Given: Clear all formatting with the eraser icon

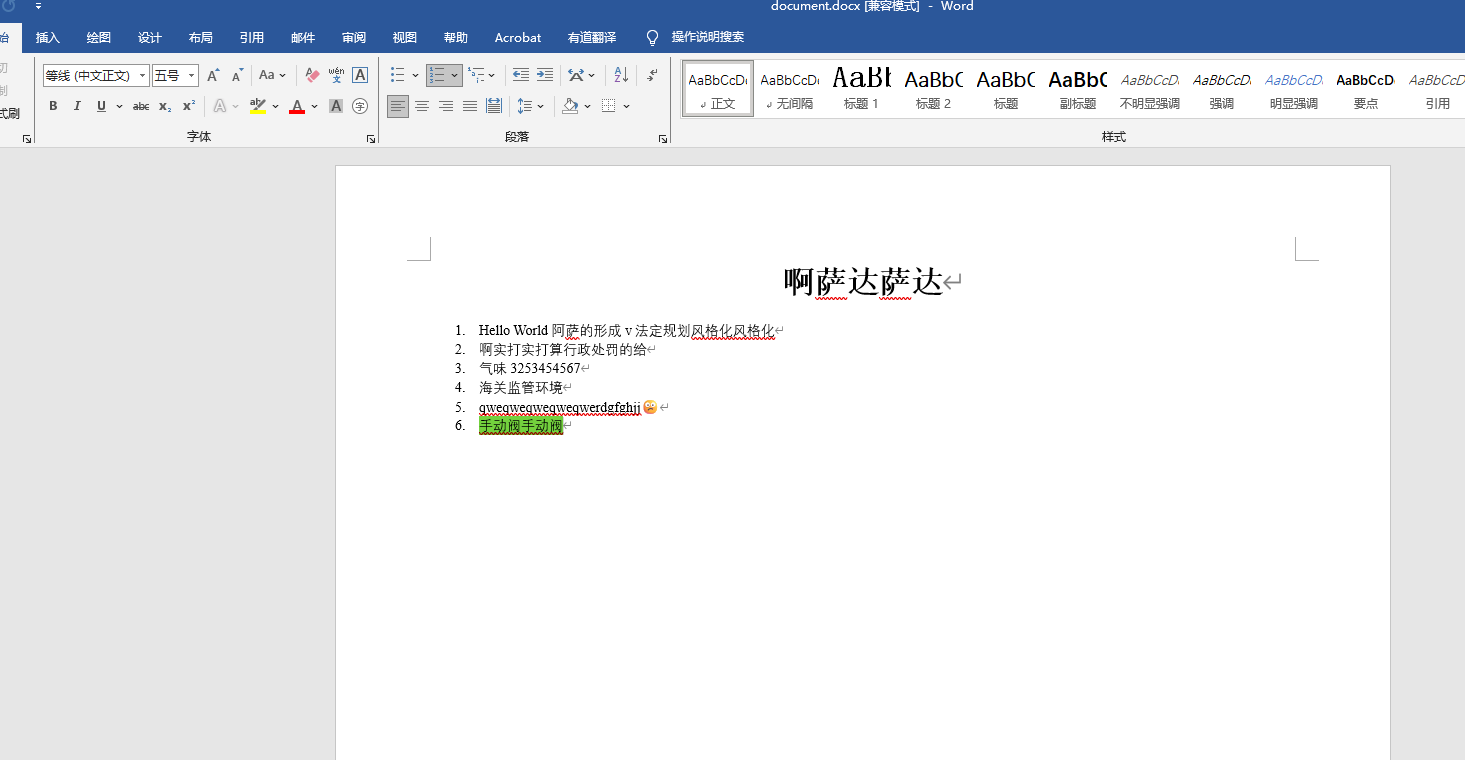Looking at the screenshot, I should pyautogui.click(x=311, y=74).
